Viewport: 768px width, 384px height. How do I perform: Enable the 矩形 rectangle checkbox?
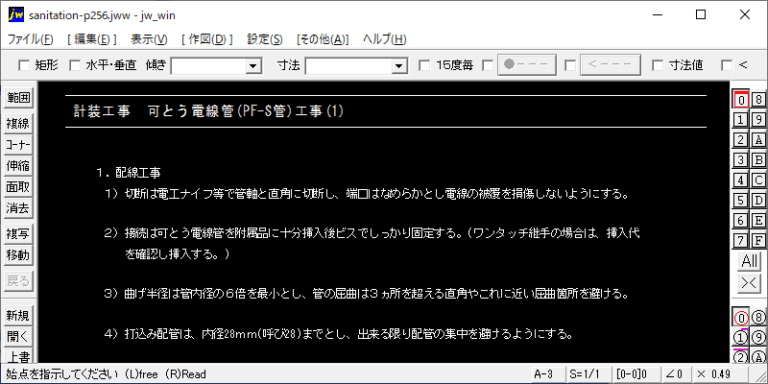point(24,65)
